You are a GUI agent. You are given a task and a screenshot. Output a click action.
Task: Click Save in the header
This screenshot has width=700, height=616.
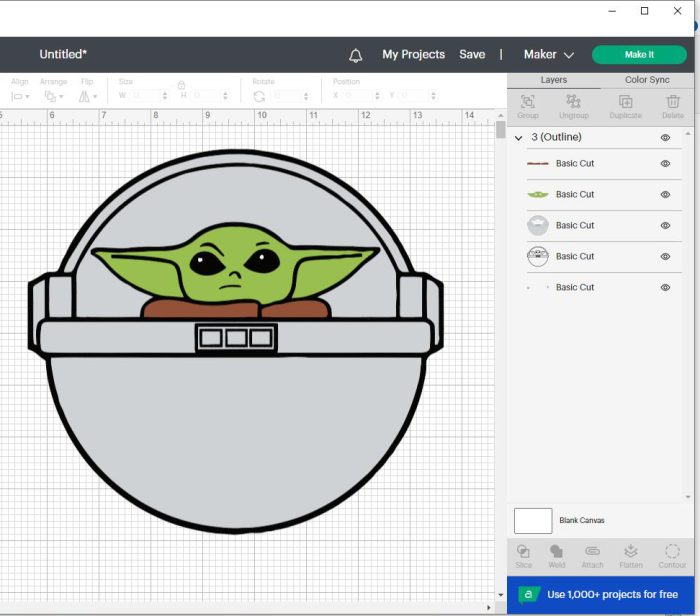[472, 54]
